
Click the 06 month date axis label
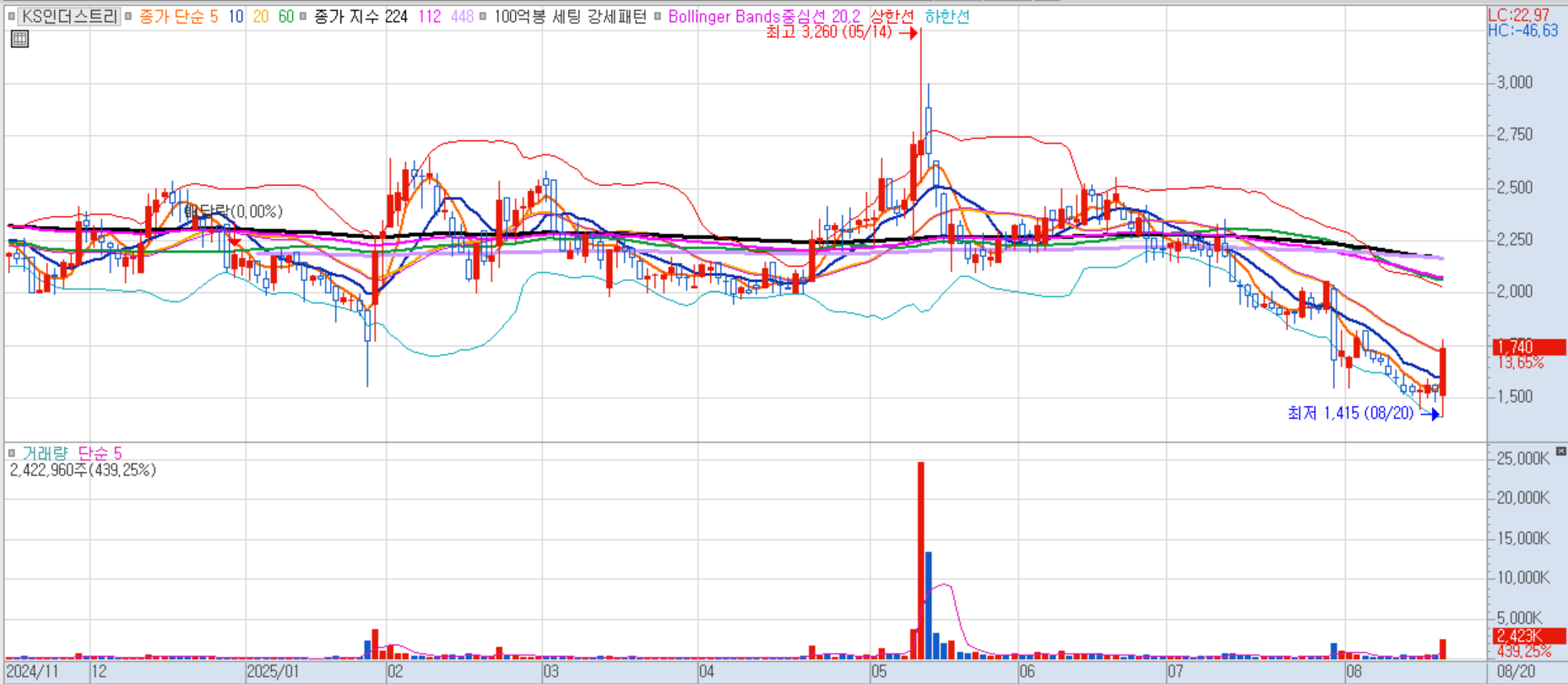click(x=1027, y=672)
